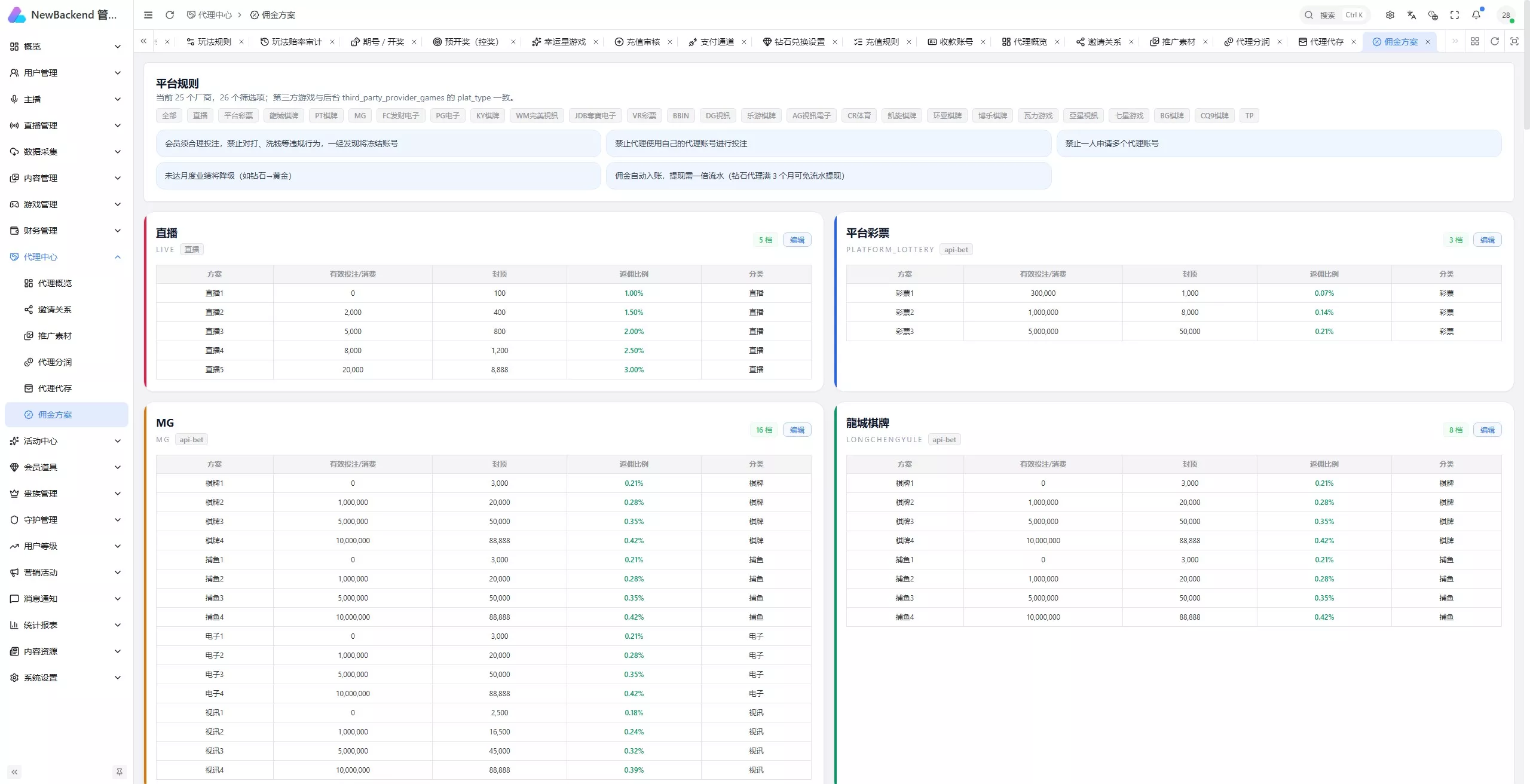Click the notification bell icon
Viewport: 1530px width, 784px height.
tap(1476, 15)
